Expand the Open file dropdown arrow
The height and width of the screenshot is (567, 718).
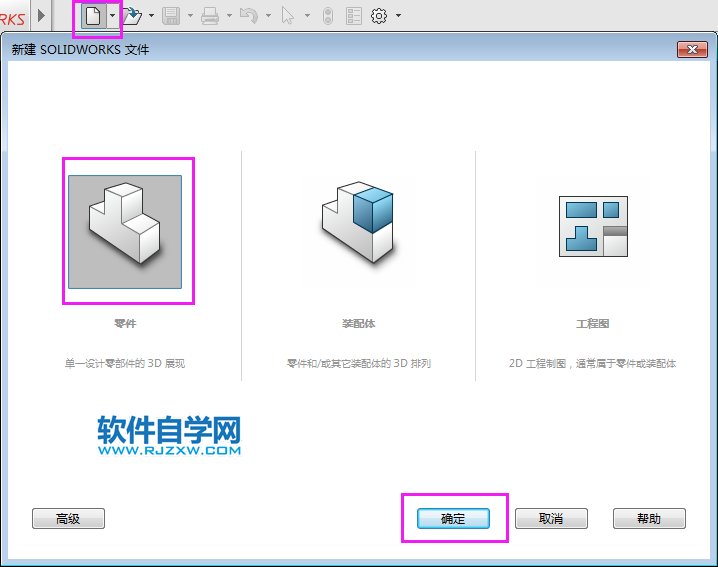[151, 16]
